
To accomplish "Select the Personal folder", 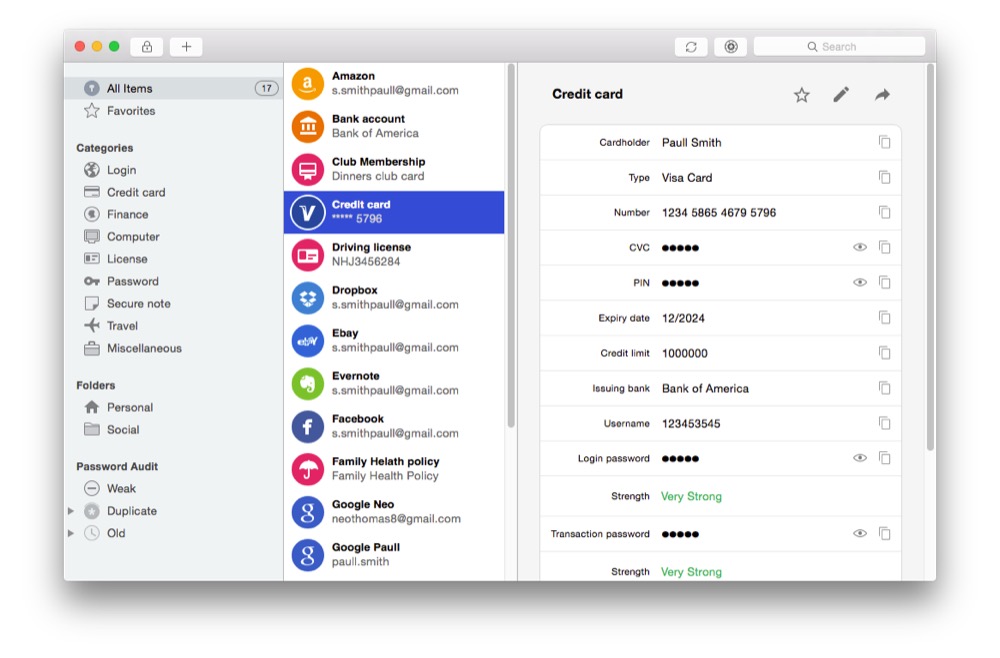I will [129, 407].
